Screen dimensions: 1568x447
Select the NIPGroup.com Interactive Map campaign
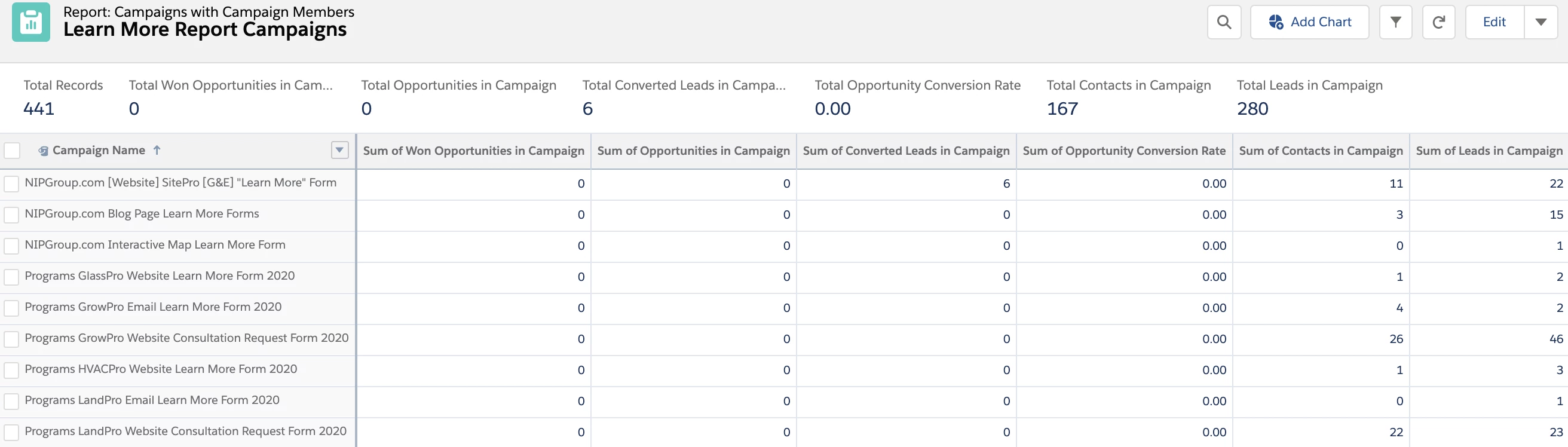(155, 245)
